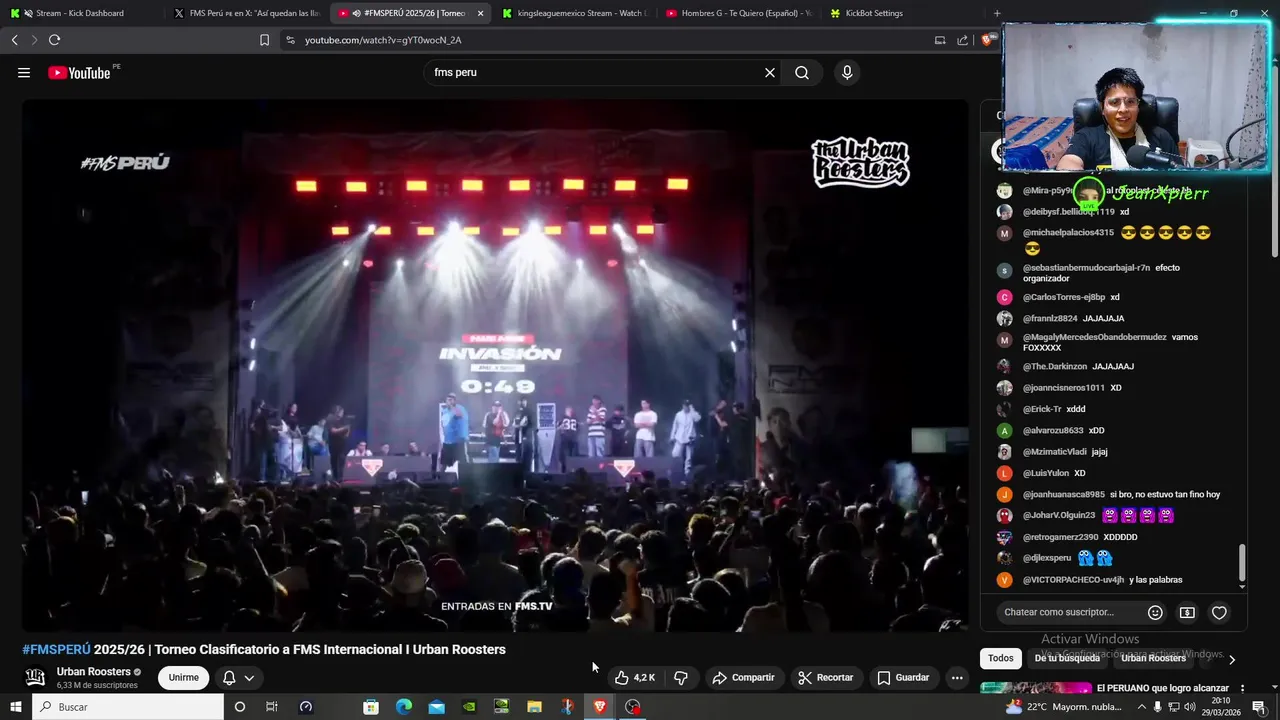This screenshot has width=1280, height=720.
Task: Open picture-in-picture icon in the address bar
Action: pyautogui.click(x=939, y=40)
